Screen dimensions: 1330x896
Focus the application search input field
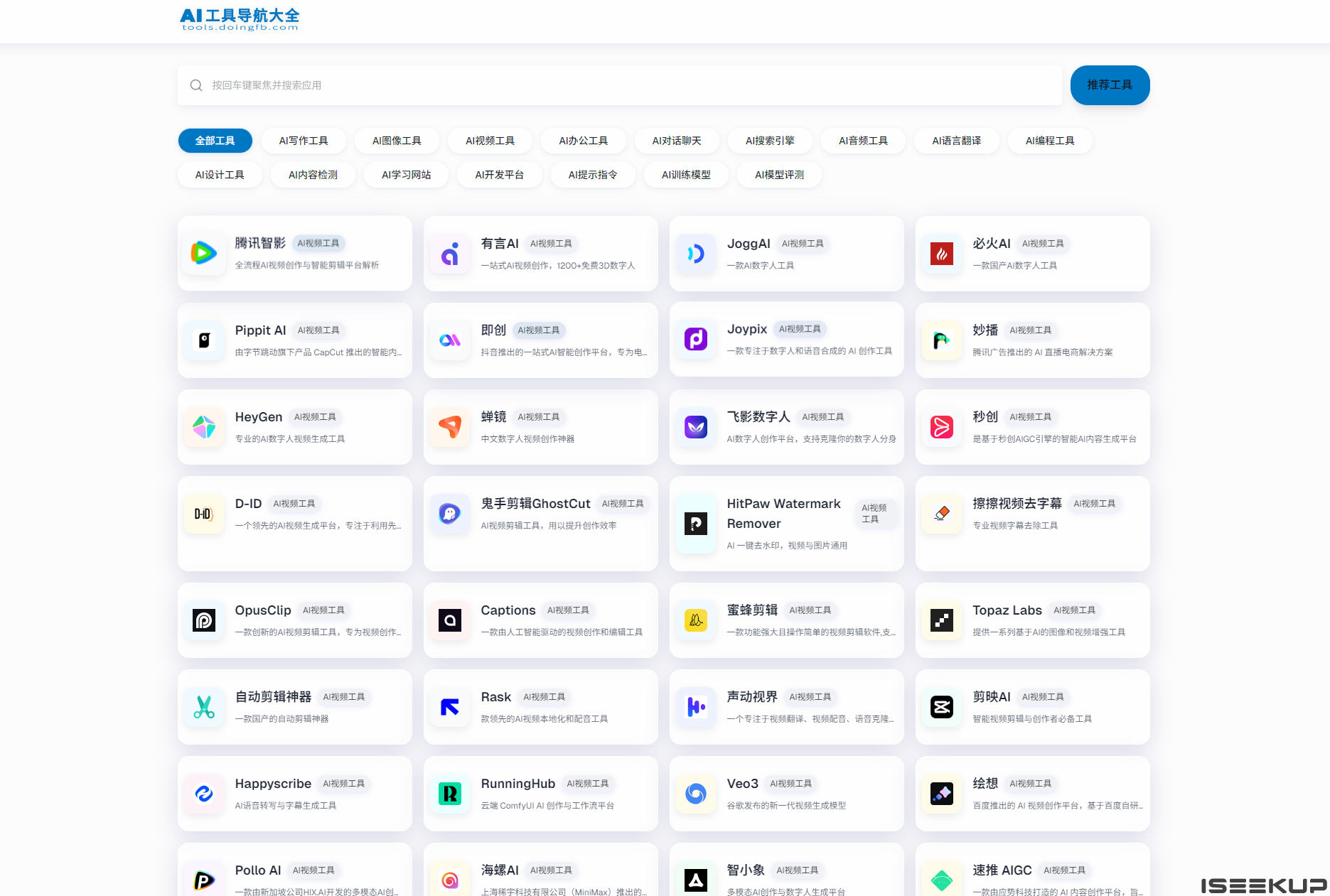coord(626,85)
